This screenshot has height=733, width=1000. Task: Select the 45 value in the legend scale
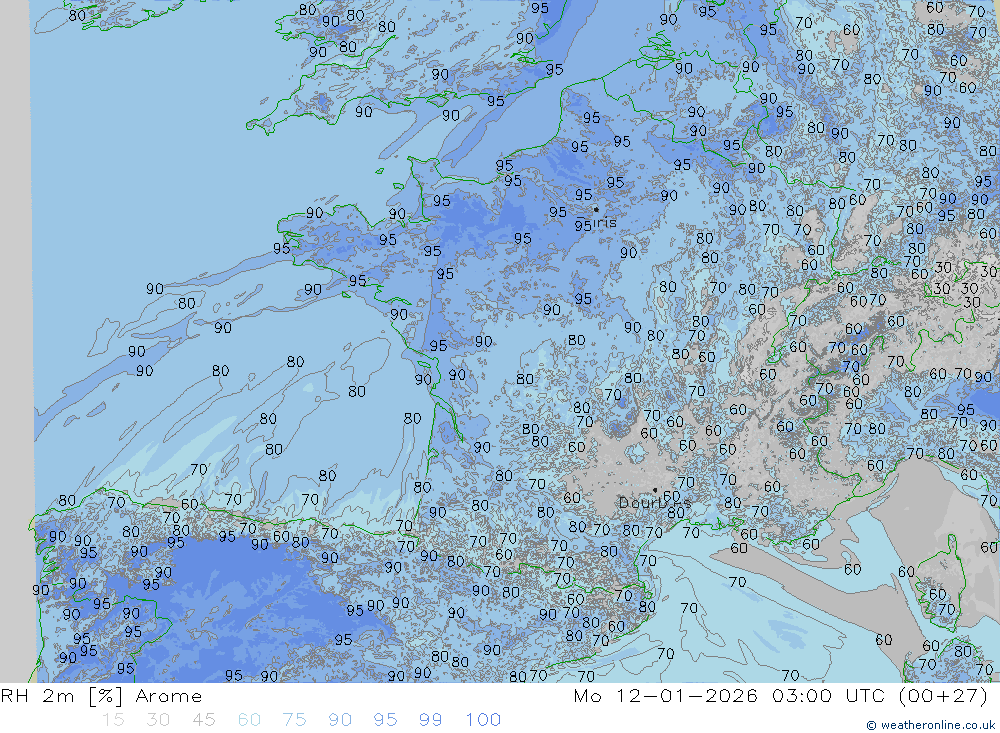203,720
